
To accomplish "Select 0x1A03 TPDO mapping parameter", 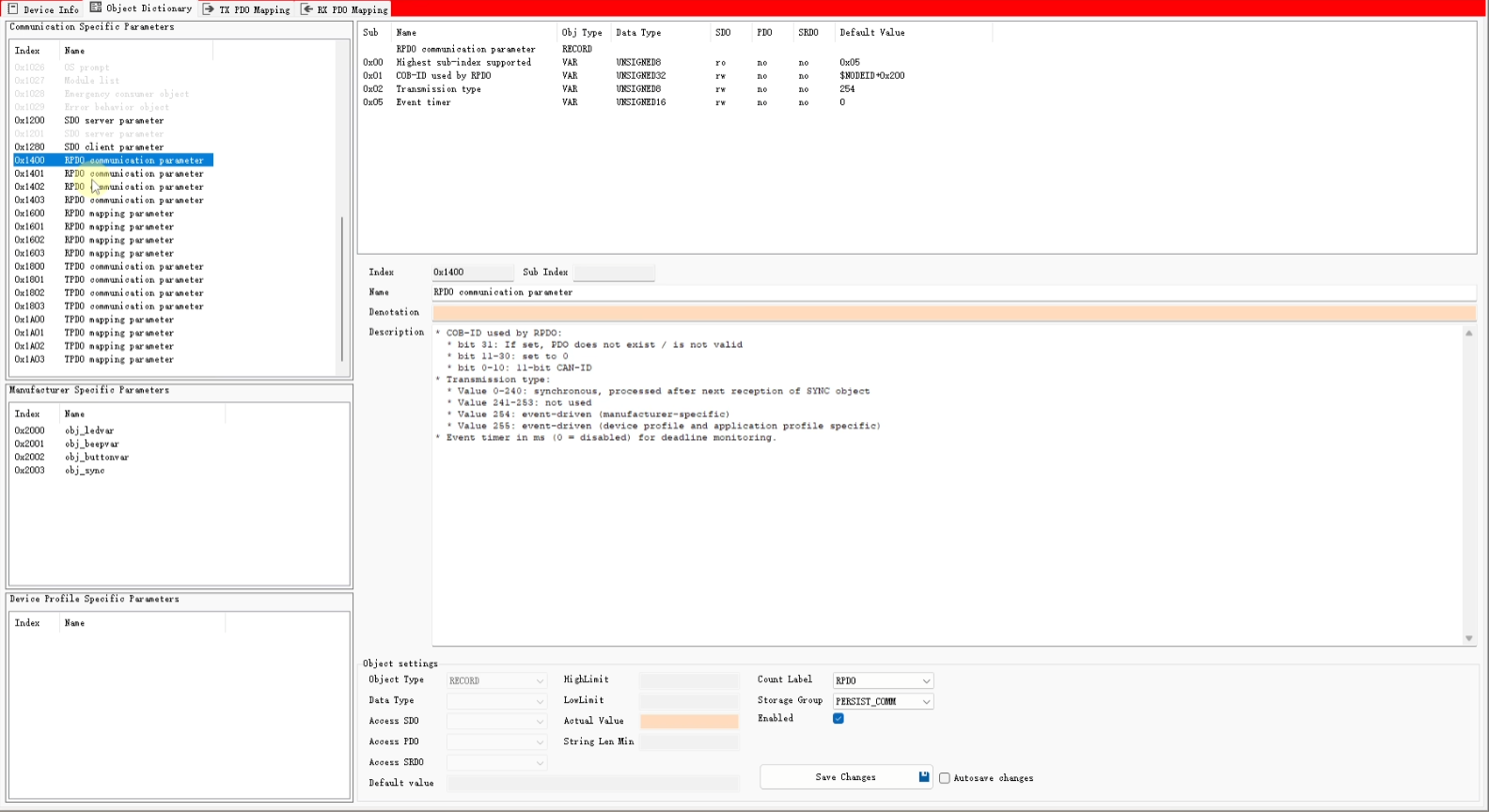I will point(113,359).
